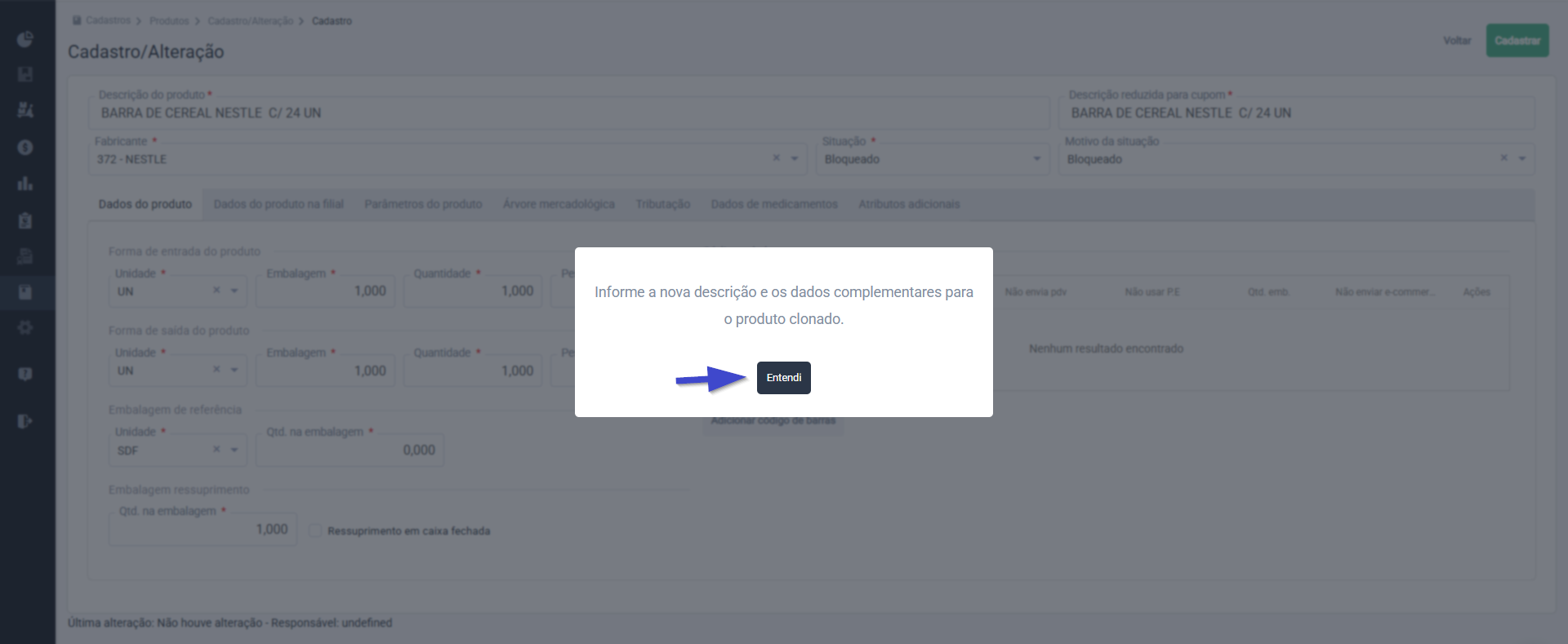1568x644 pixels.
Task: Clear the Fabricante selection with its X
Action: pyautogui.click(x=777, y=158)
